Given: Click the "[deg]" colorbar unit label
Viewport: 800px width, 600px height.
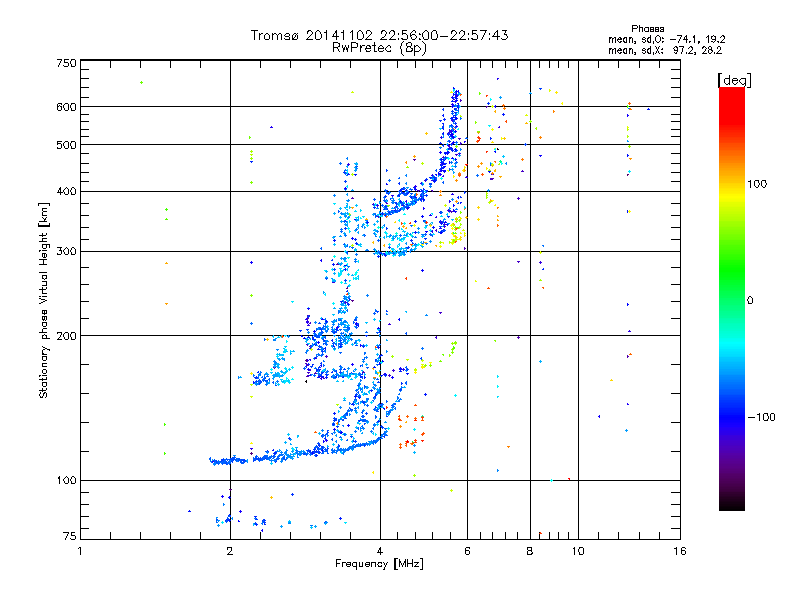Looking at the screenshot, I should pos(734,81).
